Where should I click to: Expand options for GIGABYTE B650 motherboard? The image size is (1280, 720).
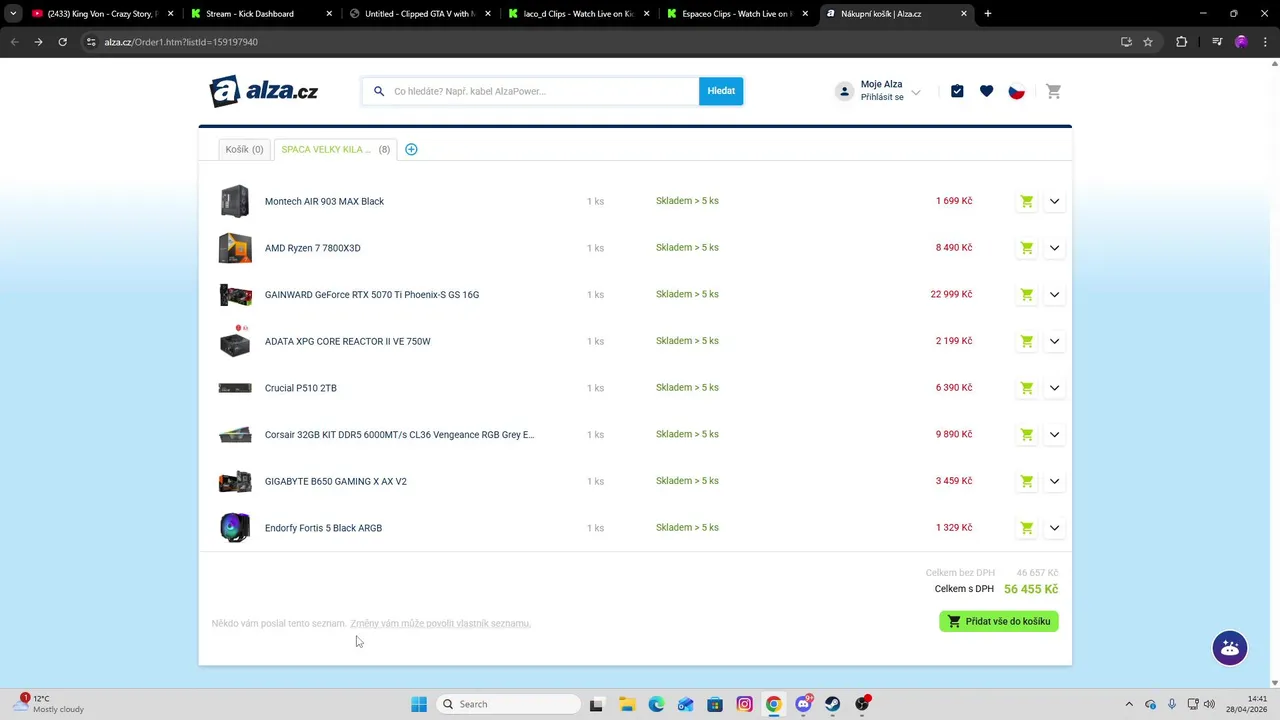point(1054,481)
